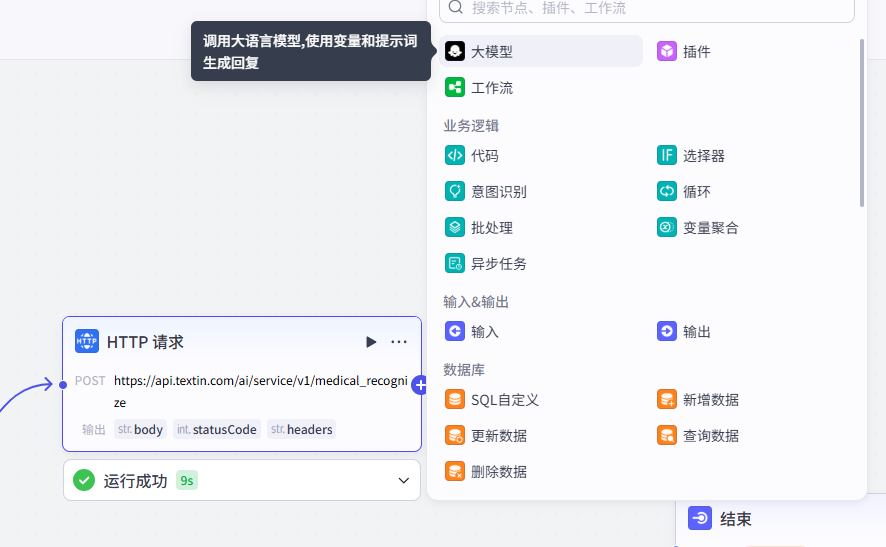The height and width of the screenshot is (547, 886).
Task: Add the 新增数据 insert data node
Action: (697, 400)
